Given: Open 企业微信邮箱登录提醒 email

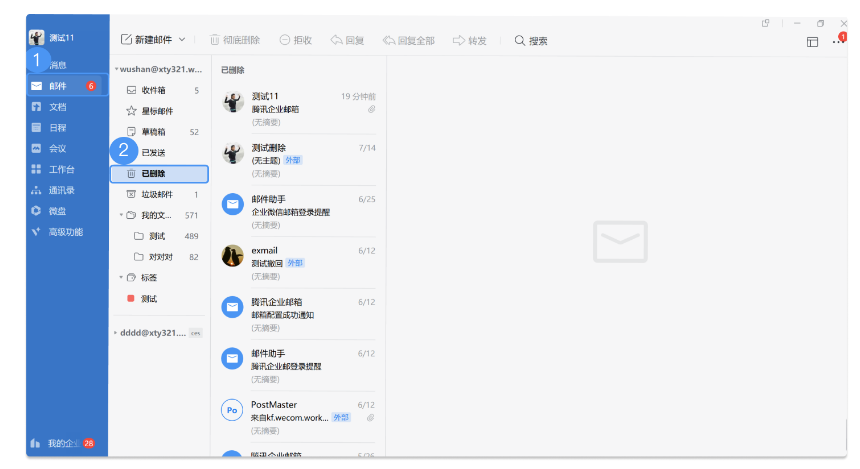Looking at the screenshot, I should [298, 212].
